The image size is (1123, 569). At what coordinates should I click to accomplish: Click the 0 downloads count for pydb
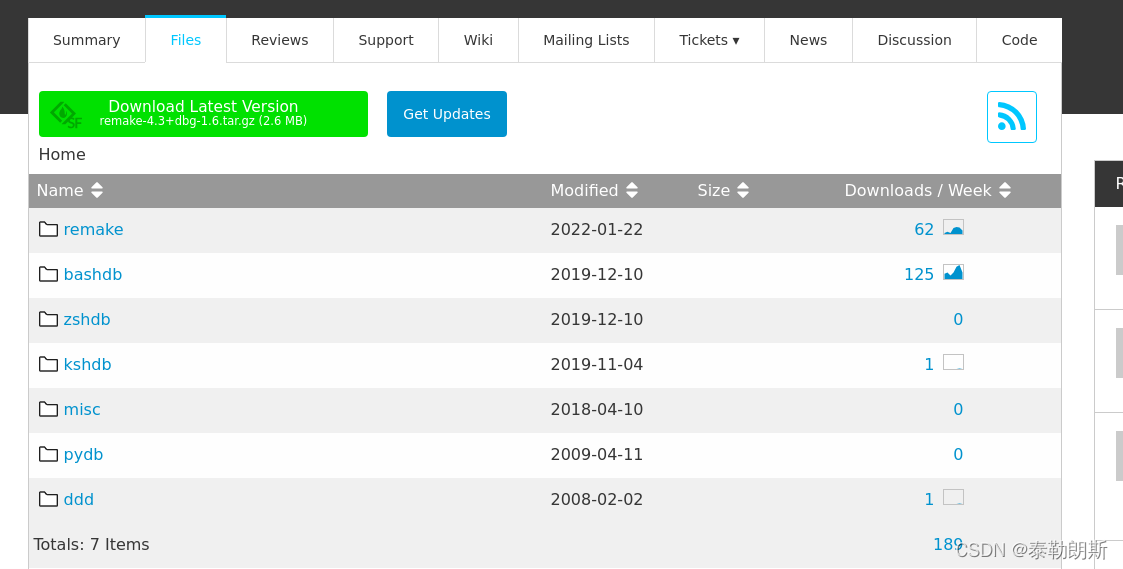click(958, 454)
